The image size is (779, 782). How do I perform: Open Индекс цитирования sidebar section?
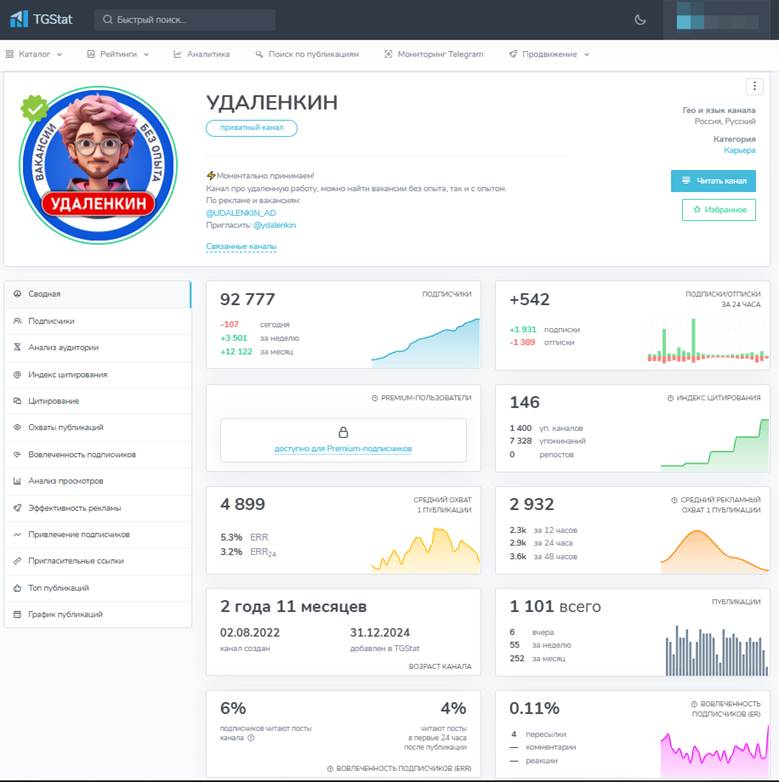point(67,375)
